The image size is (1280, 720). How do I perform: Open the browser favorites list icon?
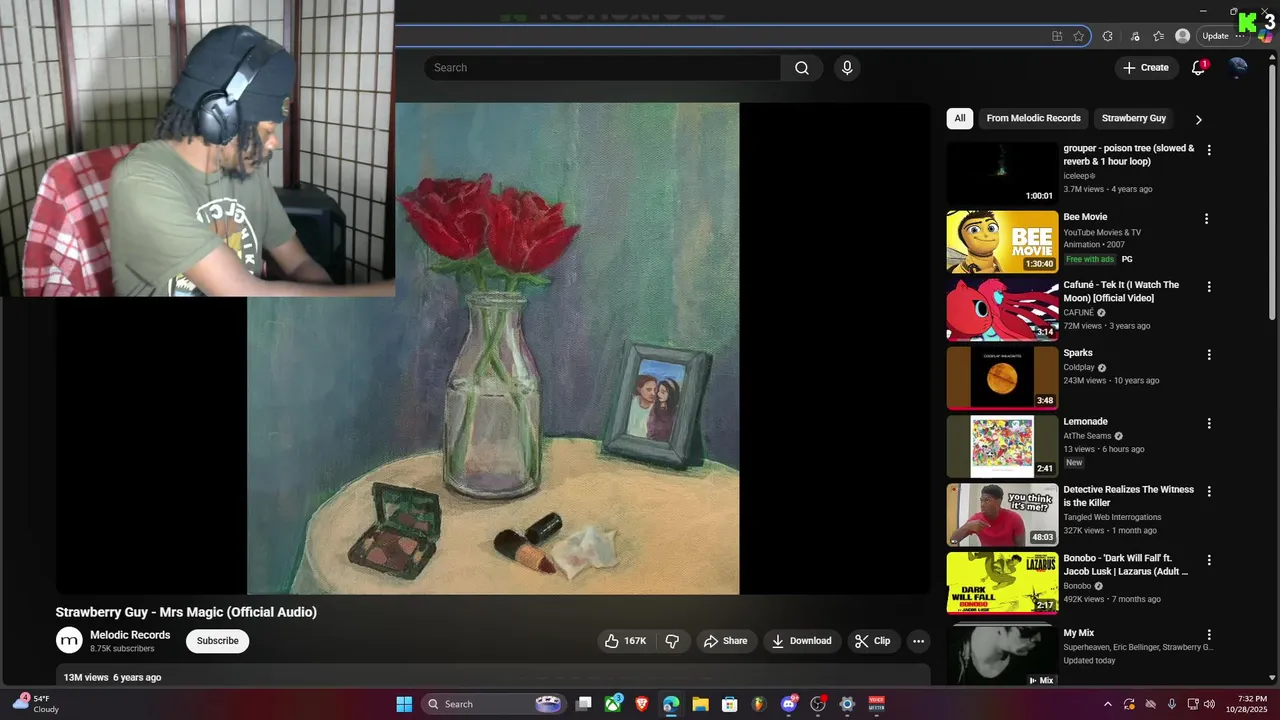[x=1158, y=36]
